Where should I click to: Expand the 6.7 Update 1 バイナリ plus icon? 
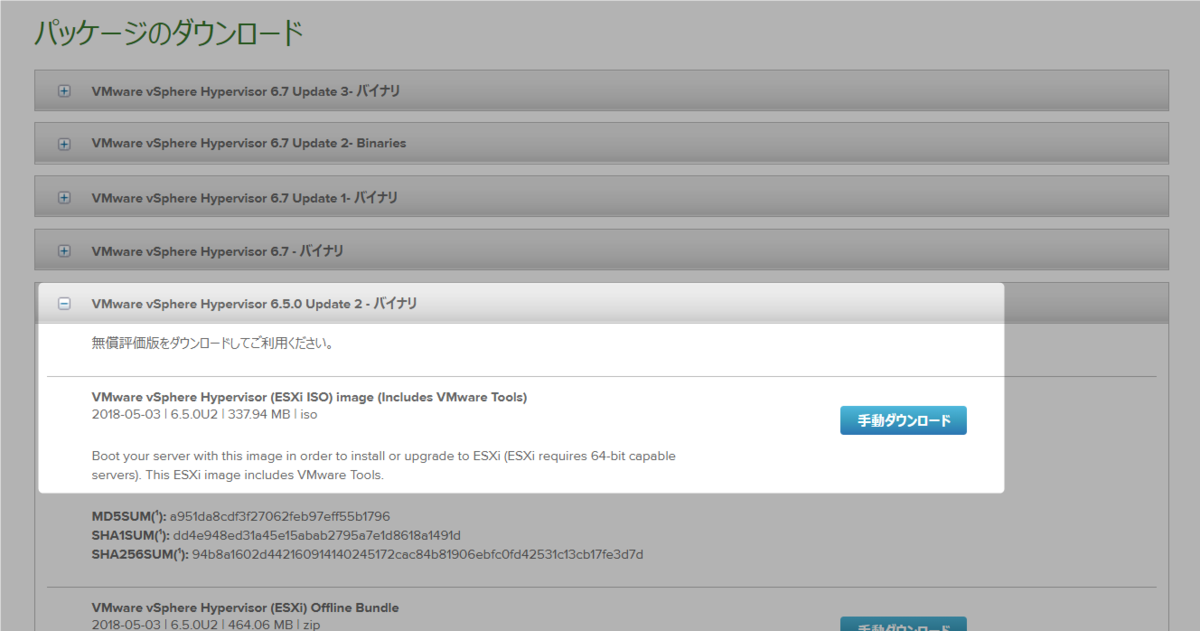tap(64, 198)
